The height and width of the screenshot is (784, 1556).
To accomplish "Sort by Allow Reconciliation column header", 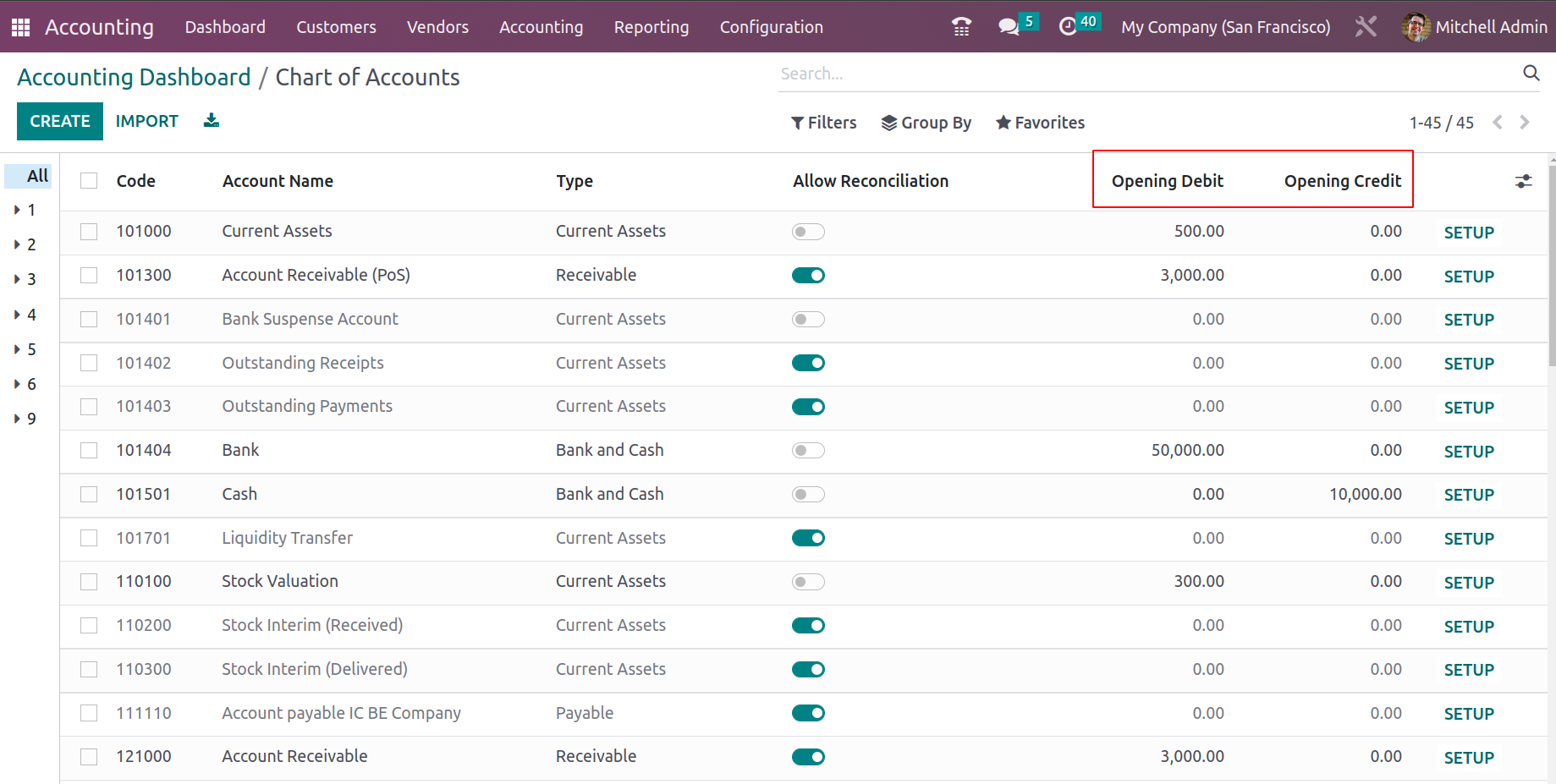I will 871,181.
